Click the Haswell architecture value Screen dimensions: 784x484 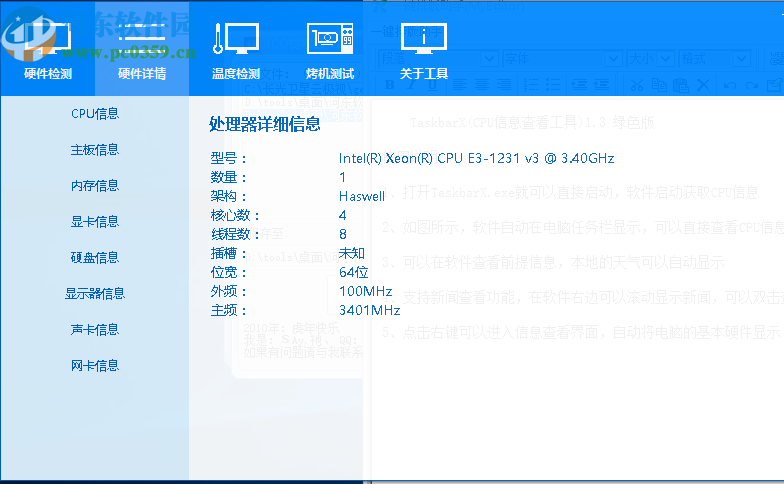pyautogui.click(x=362, y=196)
